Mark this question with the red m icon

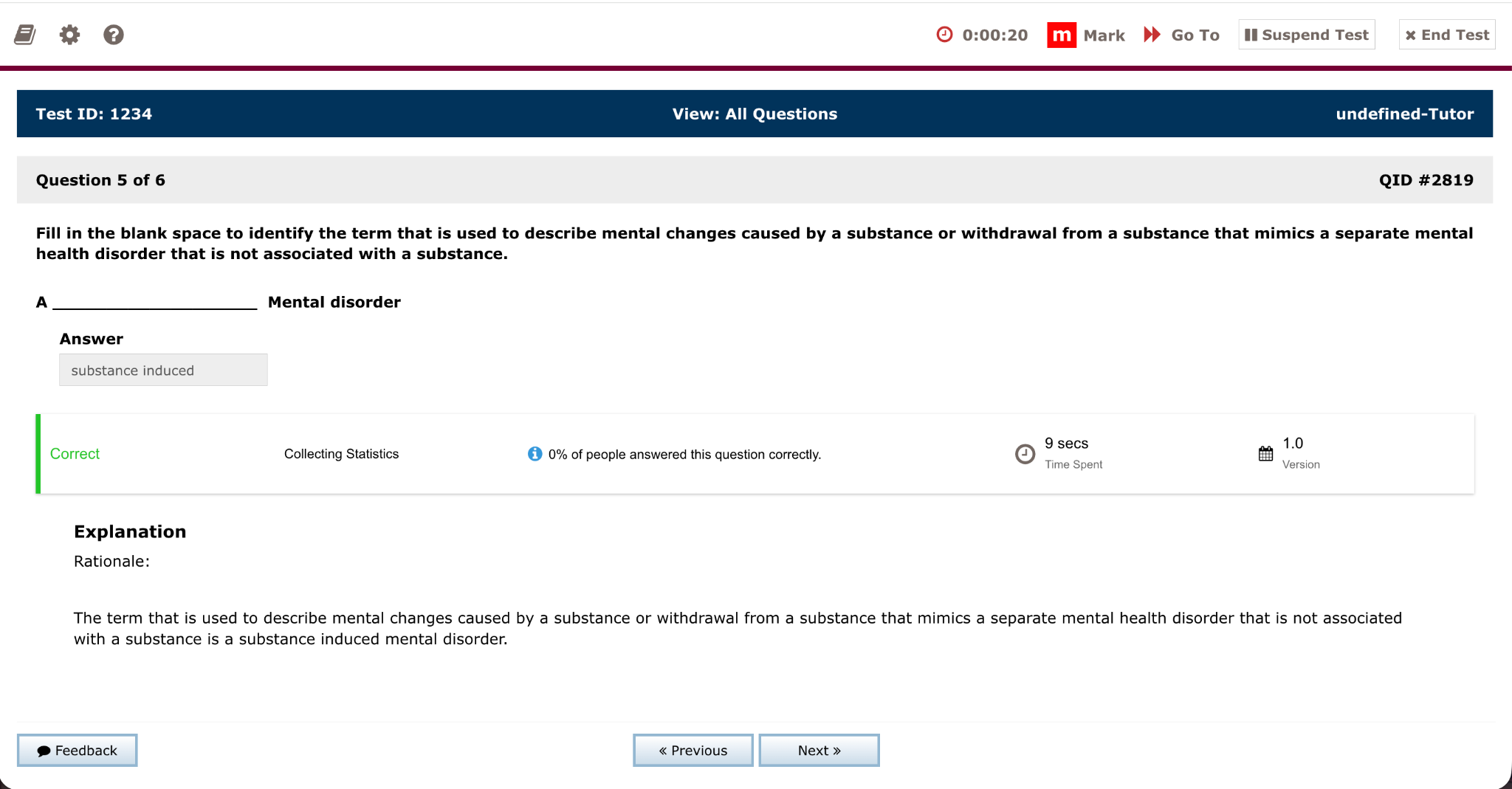1062,35
